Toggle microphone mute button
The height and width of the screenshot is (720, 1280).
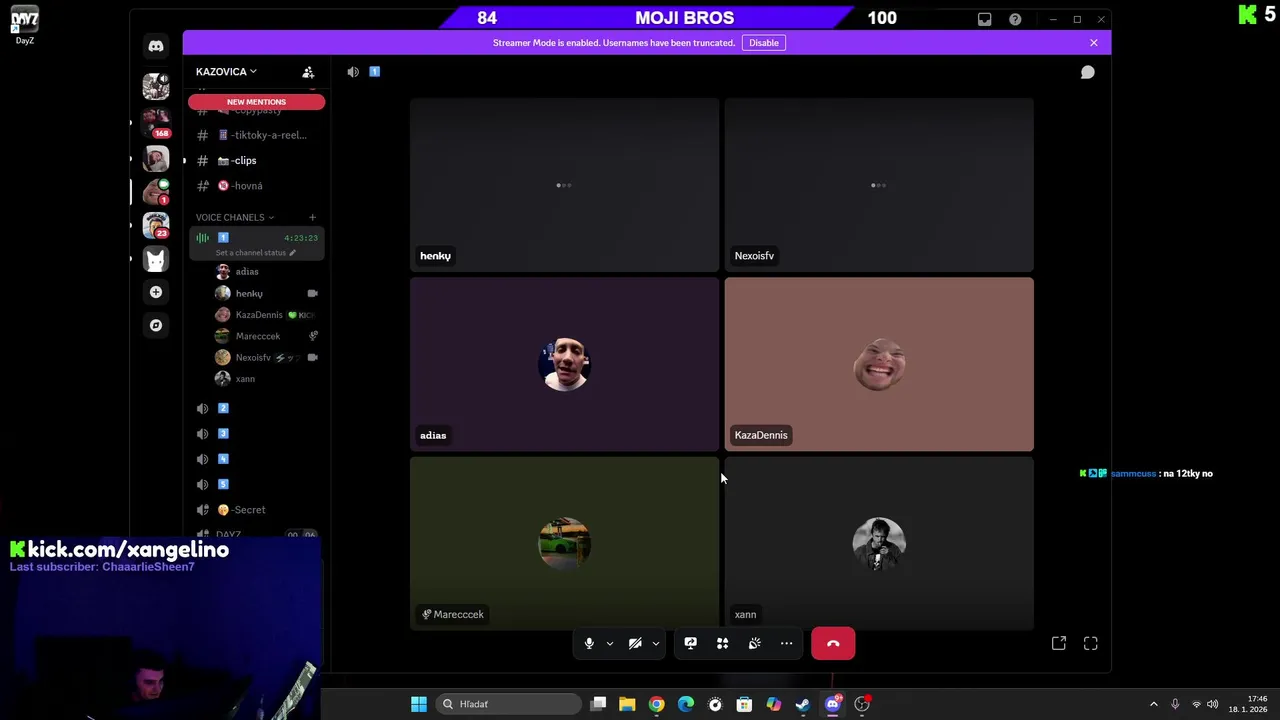coord(589,644)
